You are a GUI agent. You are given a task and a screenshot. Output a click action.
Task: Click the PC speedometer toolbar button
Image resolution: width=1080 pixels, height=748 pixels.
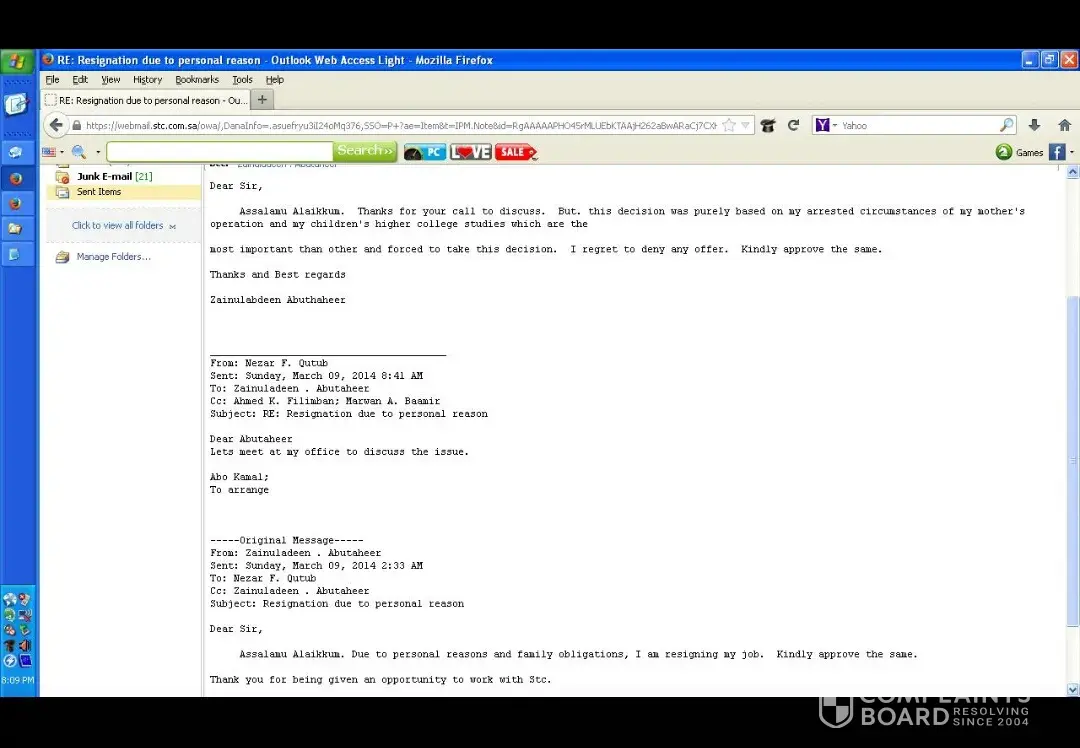pyautogui.click(x=425, y=152)
